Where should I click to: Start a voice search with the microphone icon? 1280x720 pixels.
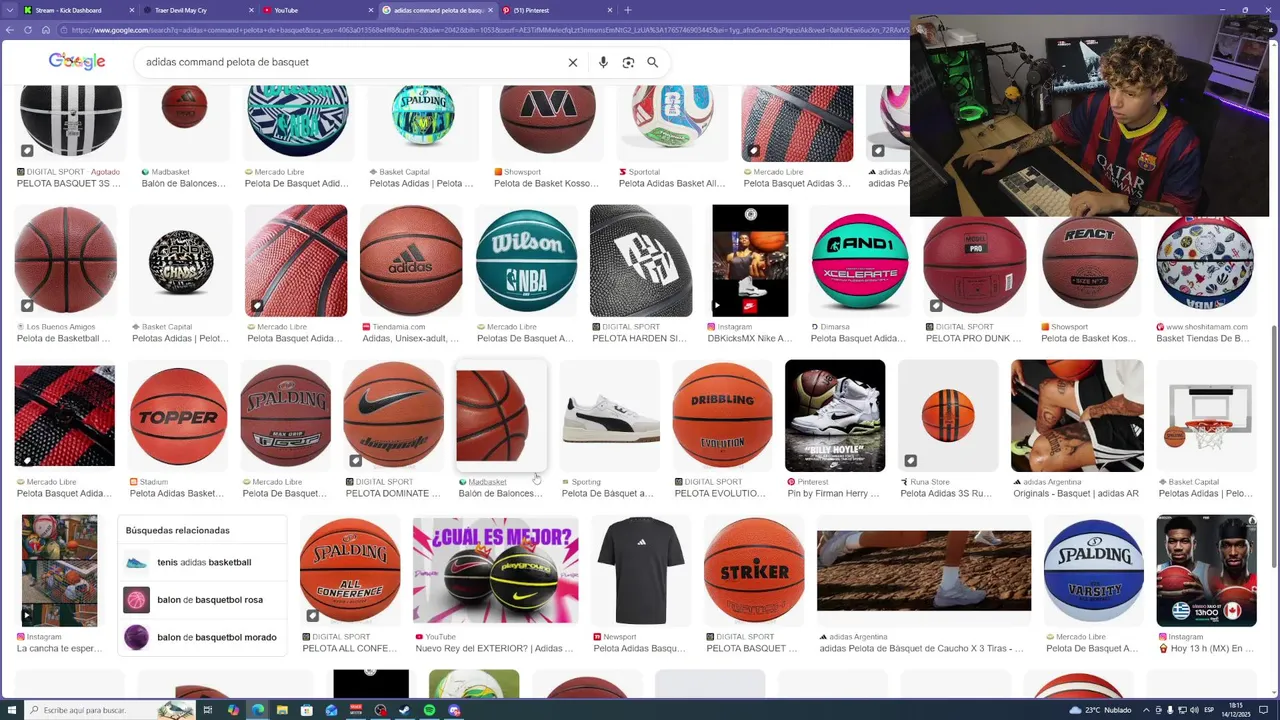point(603,62)
